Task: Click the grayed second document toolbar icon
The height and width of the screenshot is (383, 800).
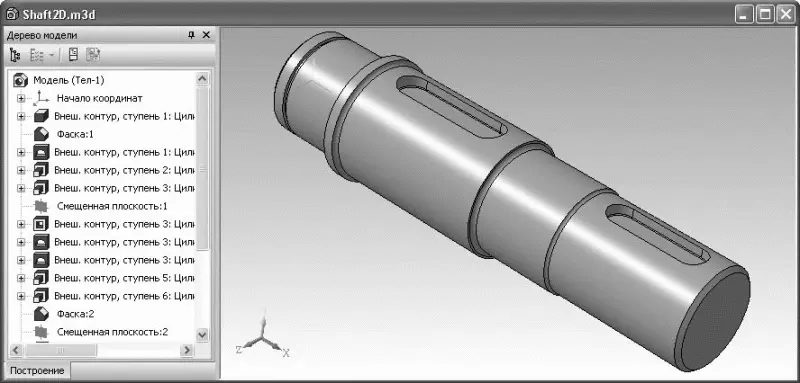Action: coord(93,55)
